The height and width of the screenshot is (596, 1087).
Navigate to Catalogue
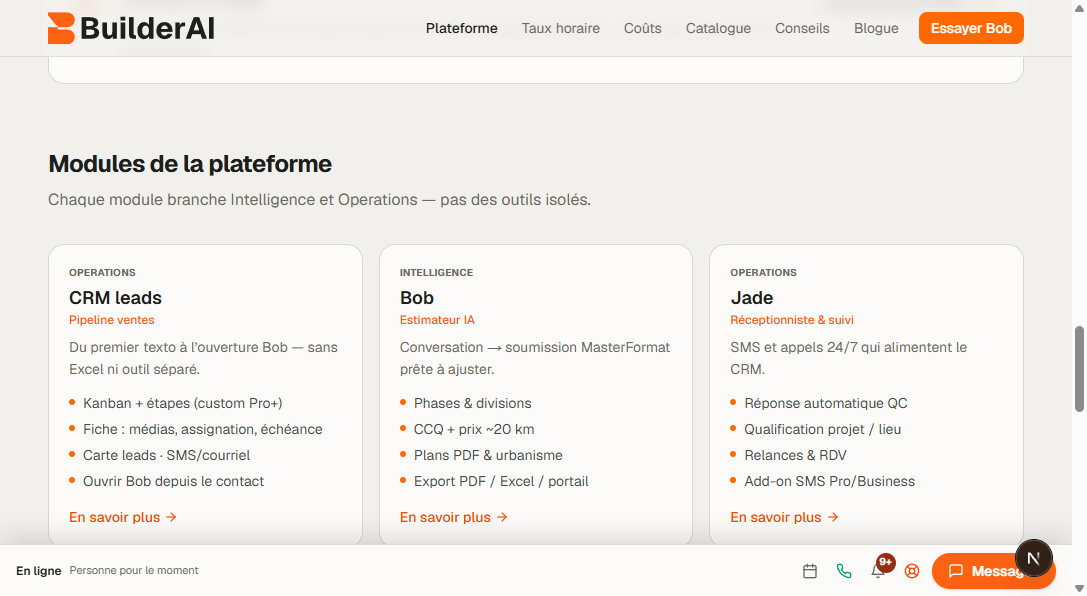[718, 28]
